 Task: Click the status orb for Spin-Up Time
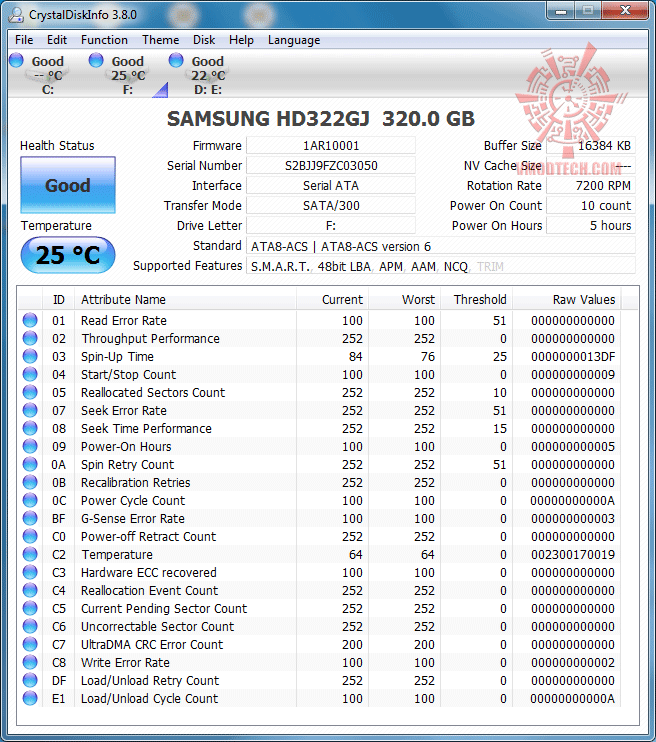coord(30,356)
